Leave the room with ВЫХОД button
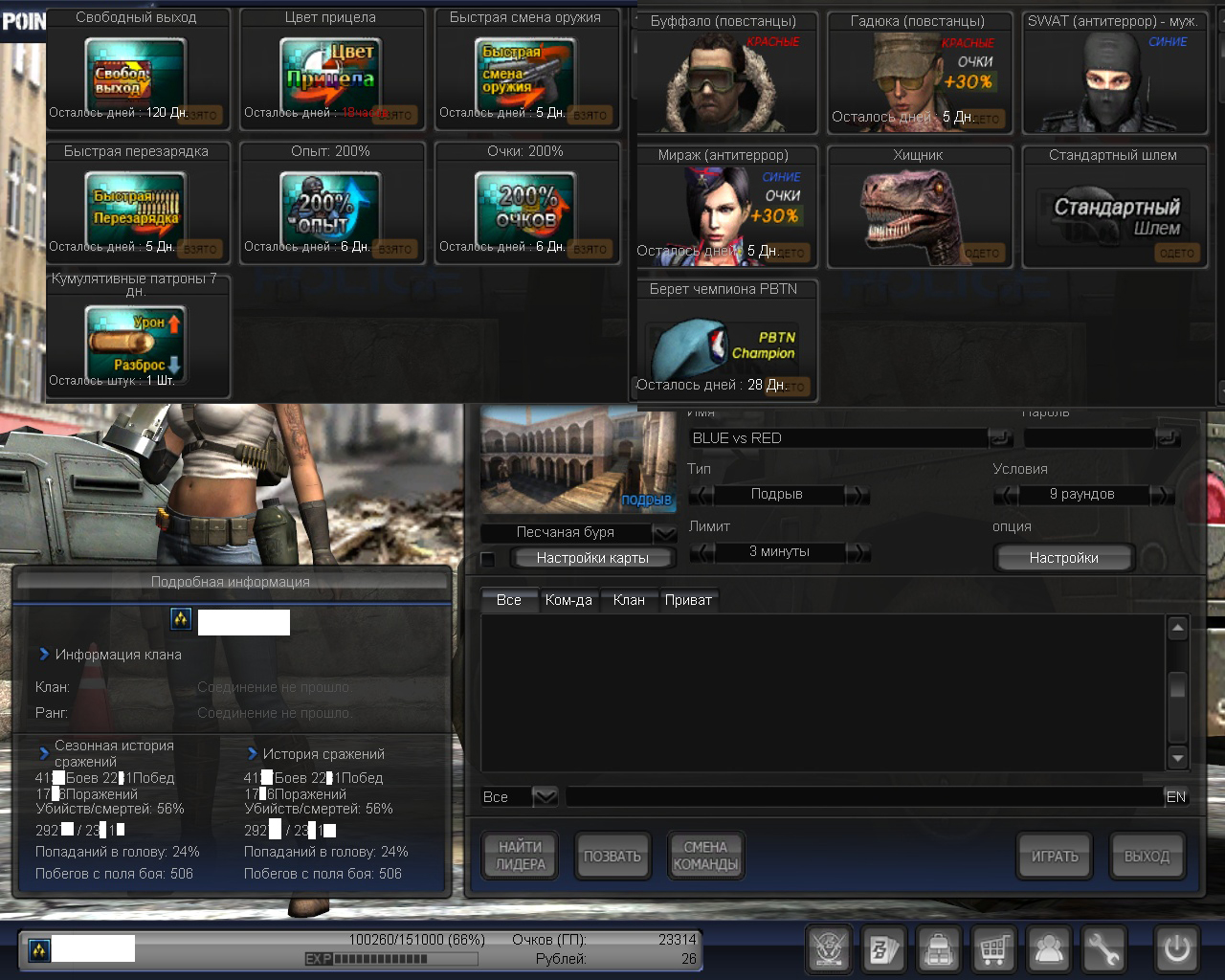Viewport: 1225px width, 980px height. pyautogui.click(x=1147, y=856)
